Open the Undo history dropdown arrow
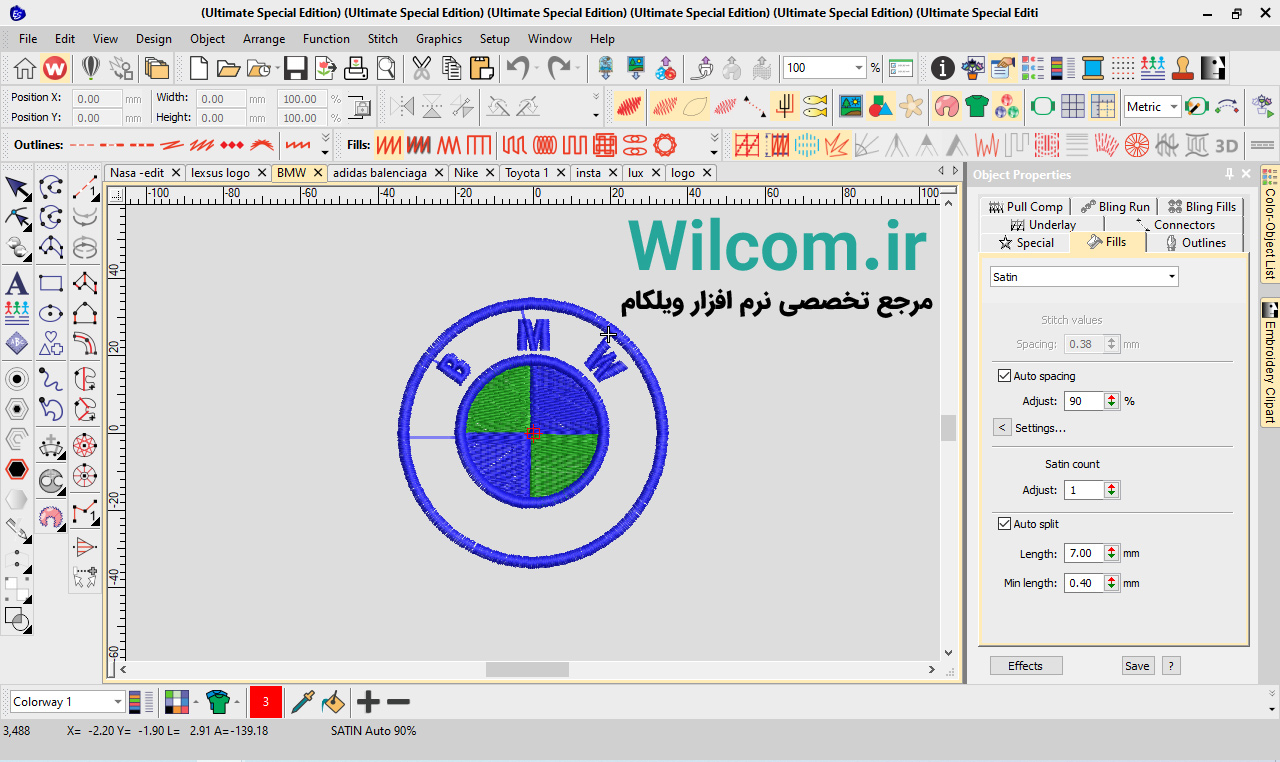 click(x=537, y=68)
